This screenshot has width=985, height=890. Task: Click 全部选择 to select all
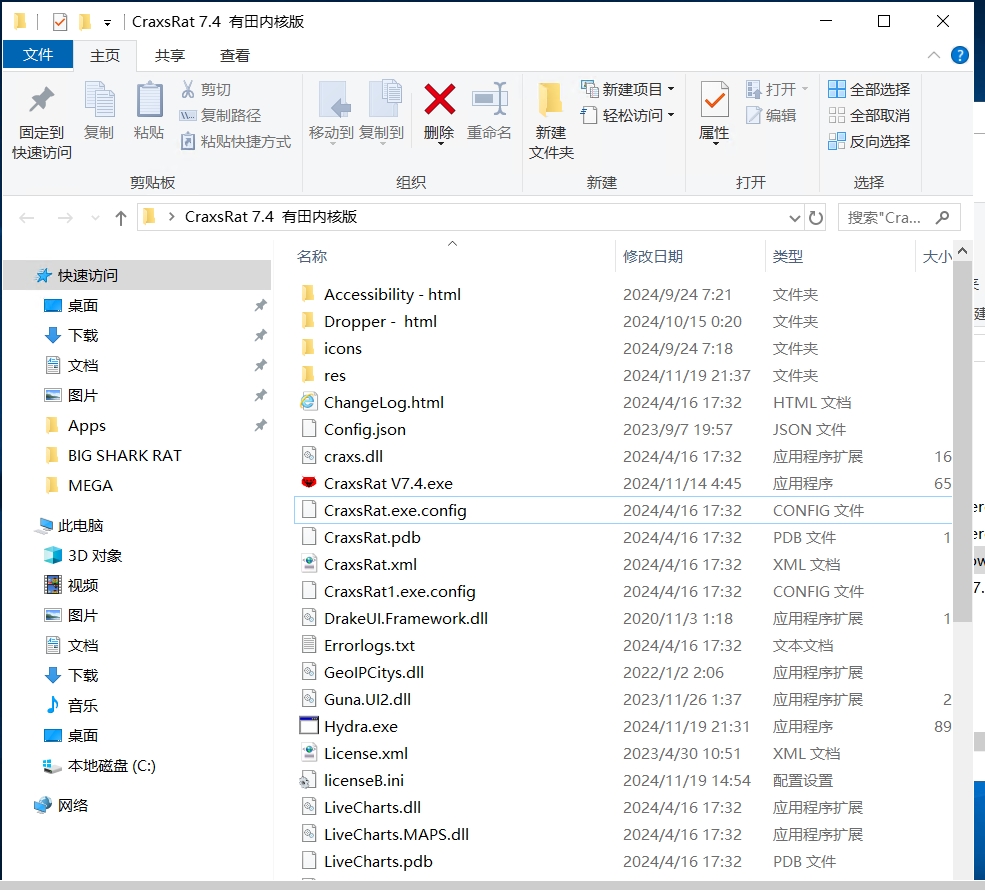point(869,89)
